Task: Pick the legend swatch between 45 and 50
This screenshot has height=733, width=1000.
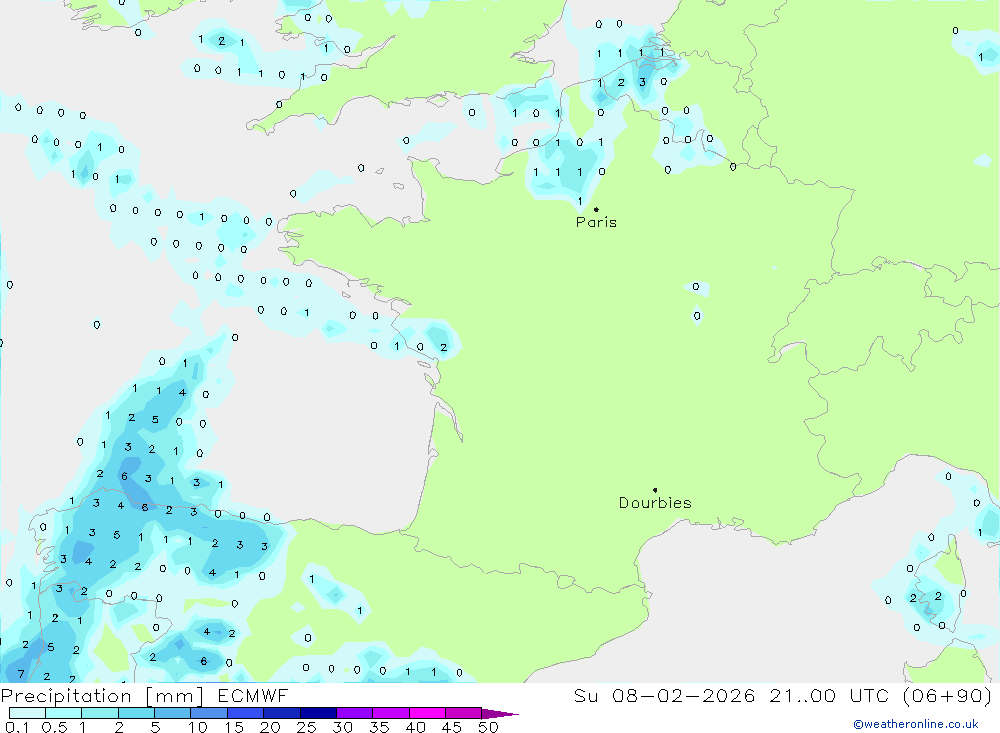Action: point(464,713)
